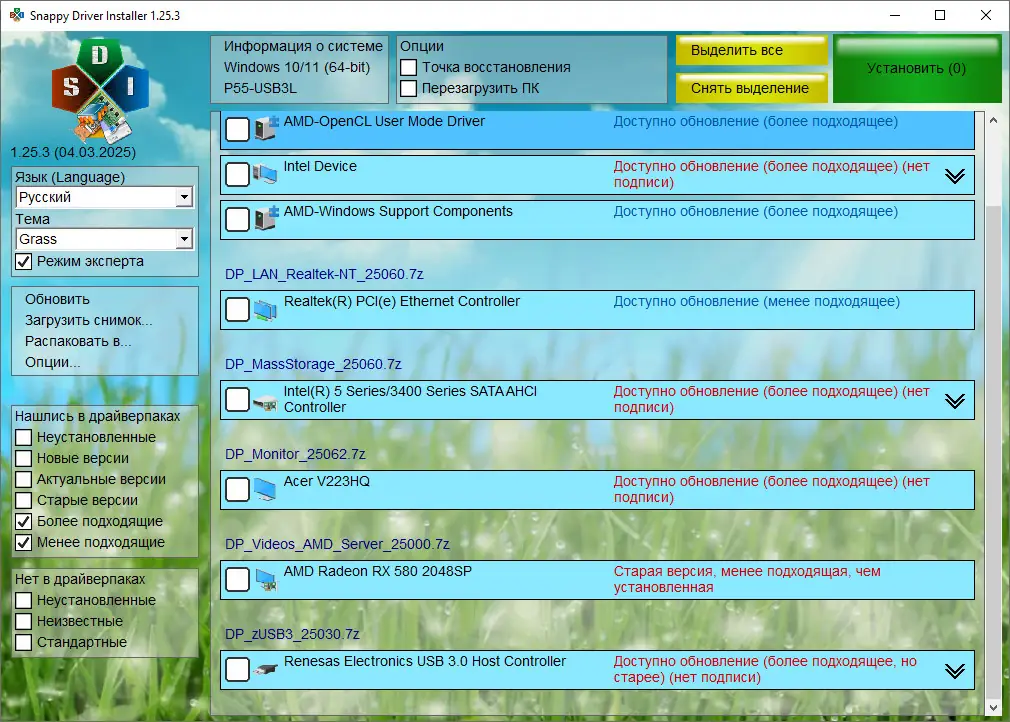Click the Intel Device hardware icon
The image size is (1010, 722).
pos(264,174)
